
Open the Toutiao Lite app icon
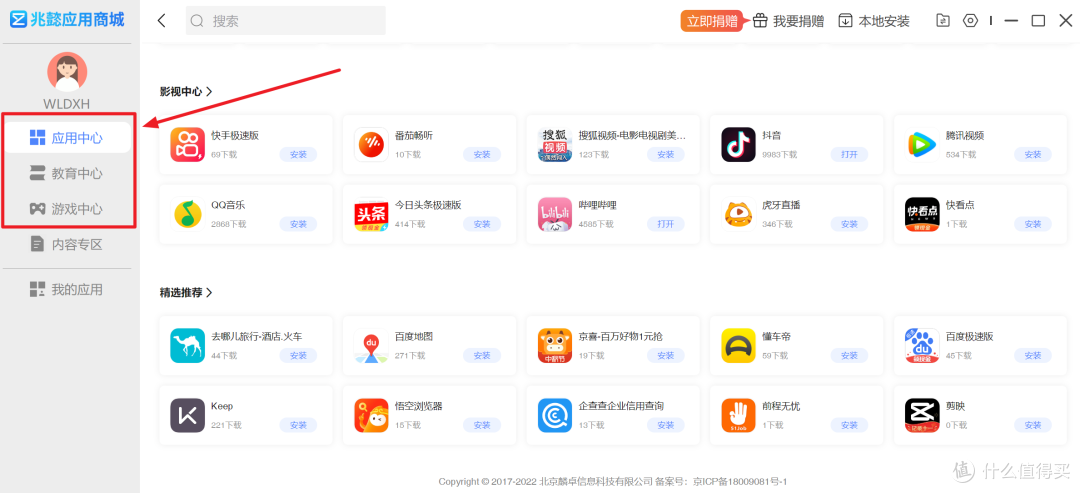tap(371, 214)
